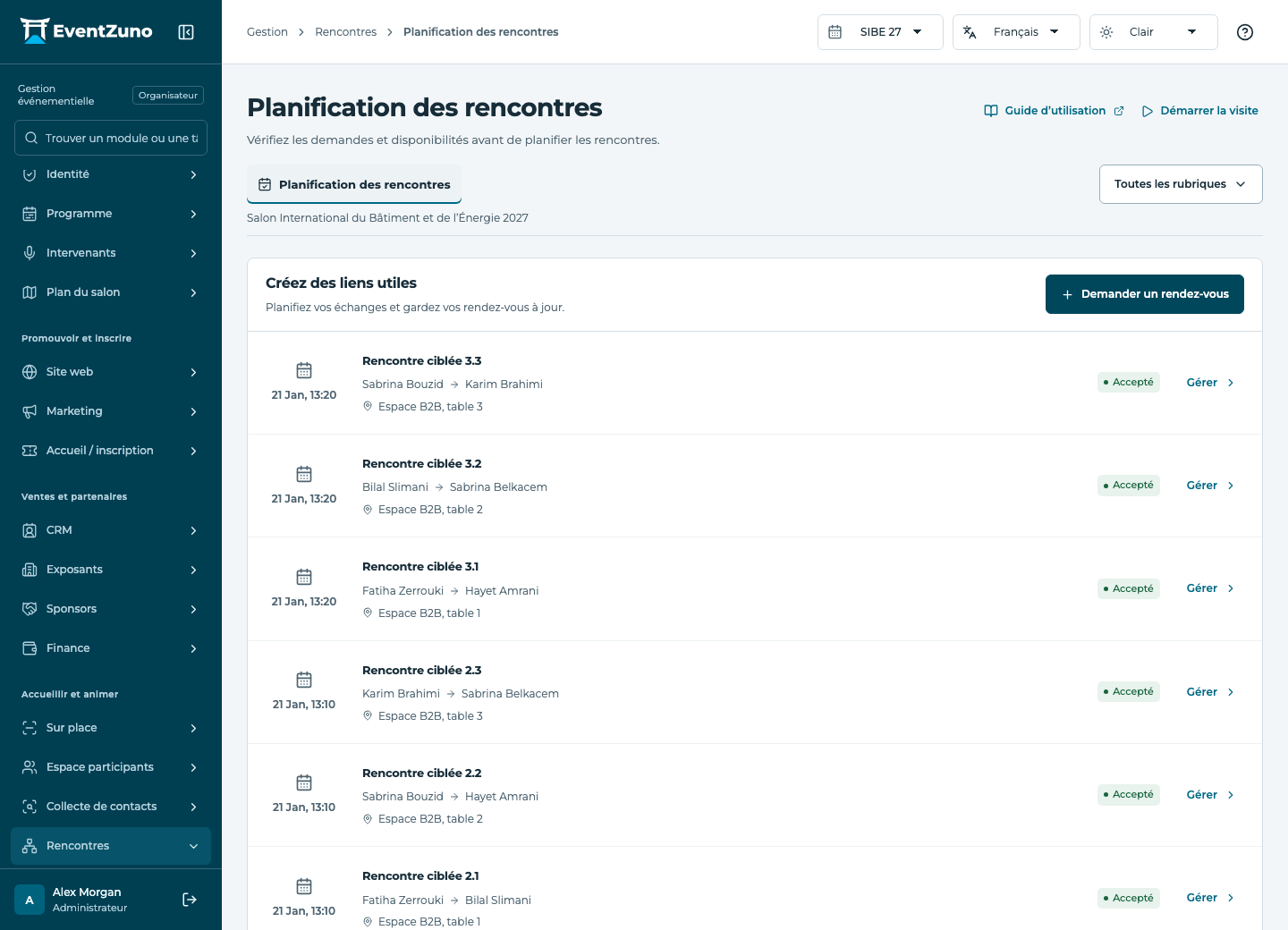The width and height of the screenshot is (1288, 930).
Task: Click the logout icon beside Alex Morgan
Action: pos(190,900)
